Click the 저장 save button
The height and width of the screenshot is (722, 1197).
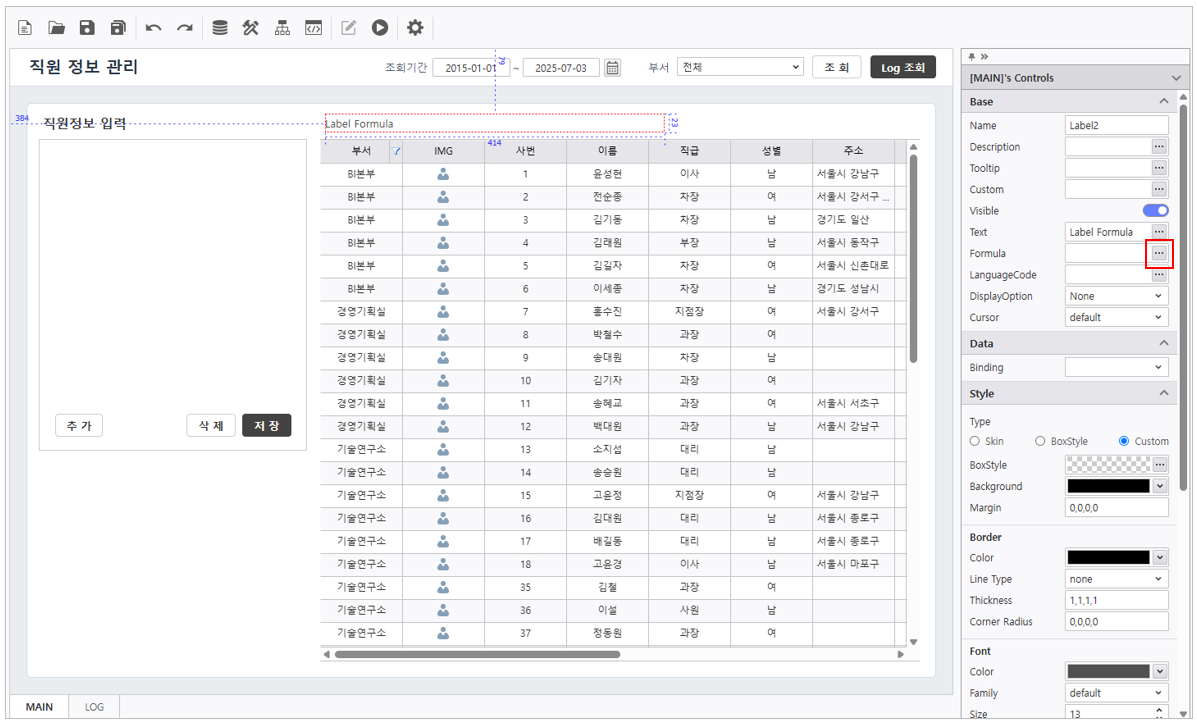pyautogui.click(x=266, y=425)
